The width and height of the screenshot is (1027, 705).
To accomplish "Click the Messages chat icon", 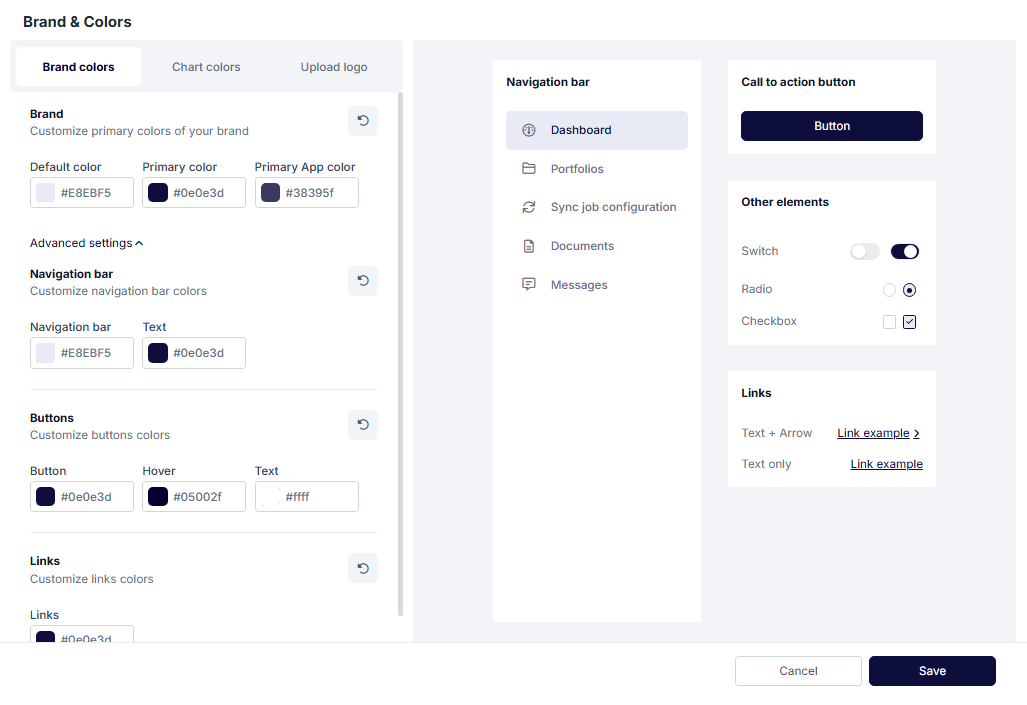I will pos(529,285).
